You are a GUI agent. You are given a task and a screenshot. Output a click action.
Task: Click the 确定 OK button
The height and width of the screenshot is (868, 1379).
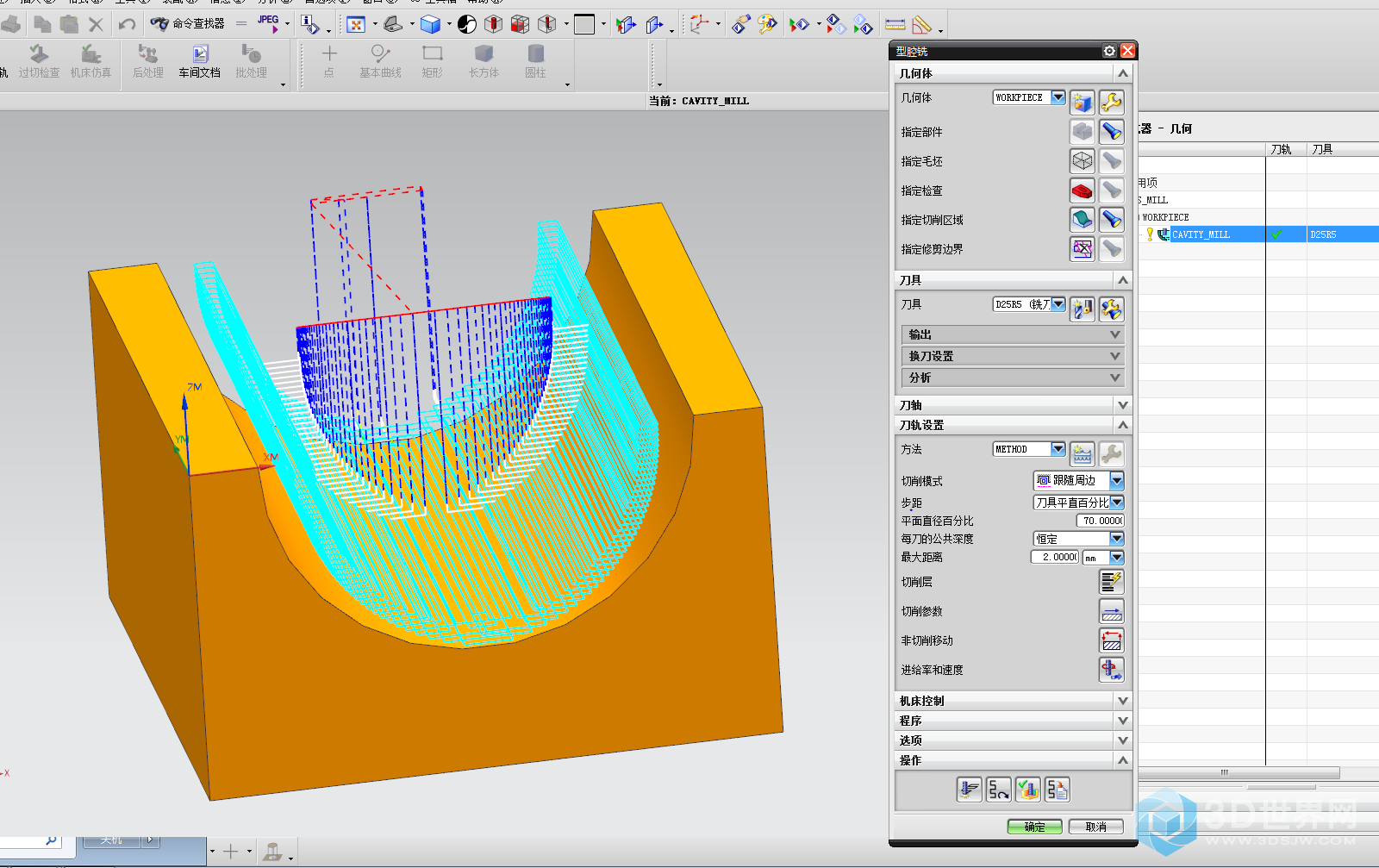[x=1035, y=827]
